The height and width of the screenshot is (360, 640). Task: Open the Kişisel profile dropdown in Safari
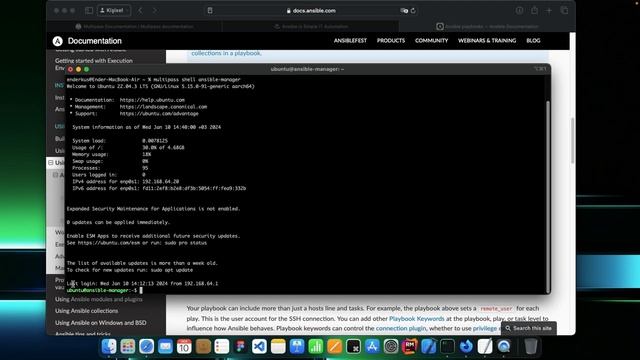(114, 11)
